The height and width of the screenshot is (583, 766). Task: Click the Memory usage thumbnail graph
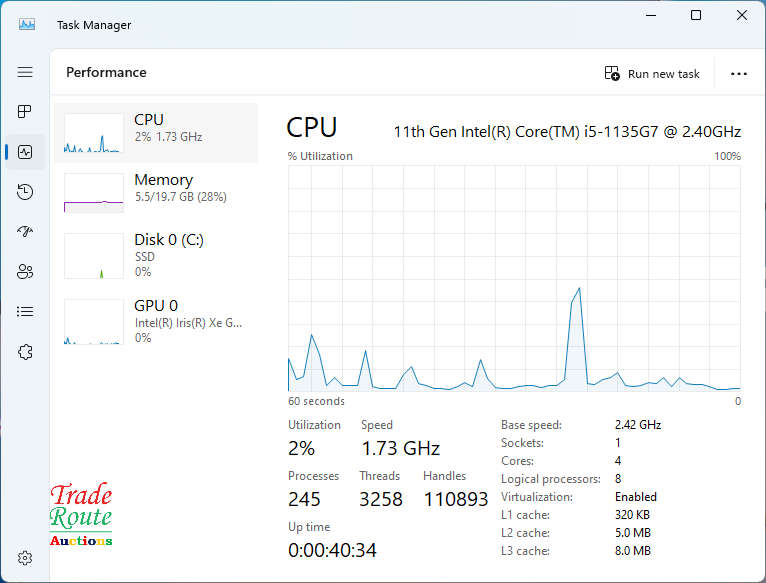point(93,193)
